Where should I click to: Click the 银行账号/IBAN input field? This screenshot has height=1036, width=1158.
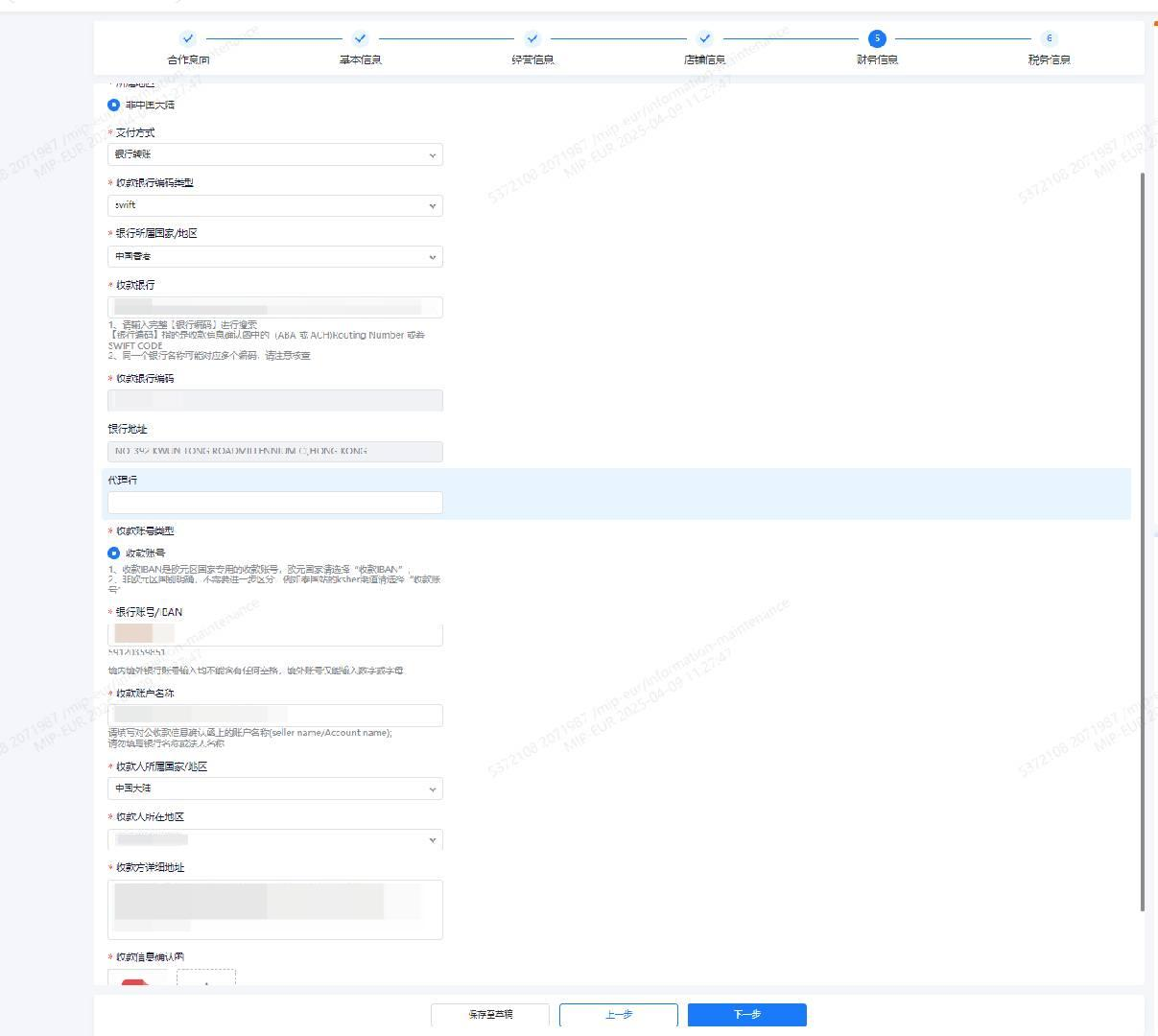coord(275,634)
